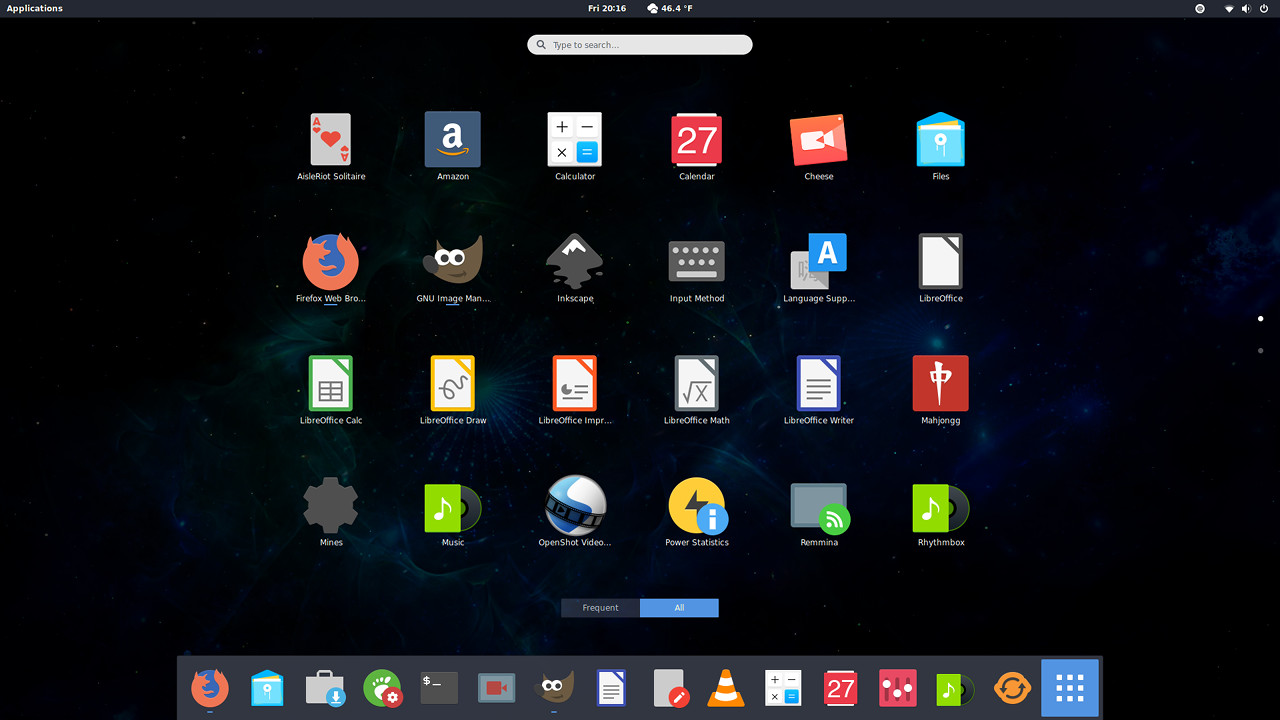1280x720 pixels.
Task: Open the Fri 20:16 clock menu
Action: [607, 8]
